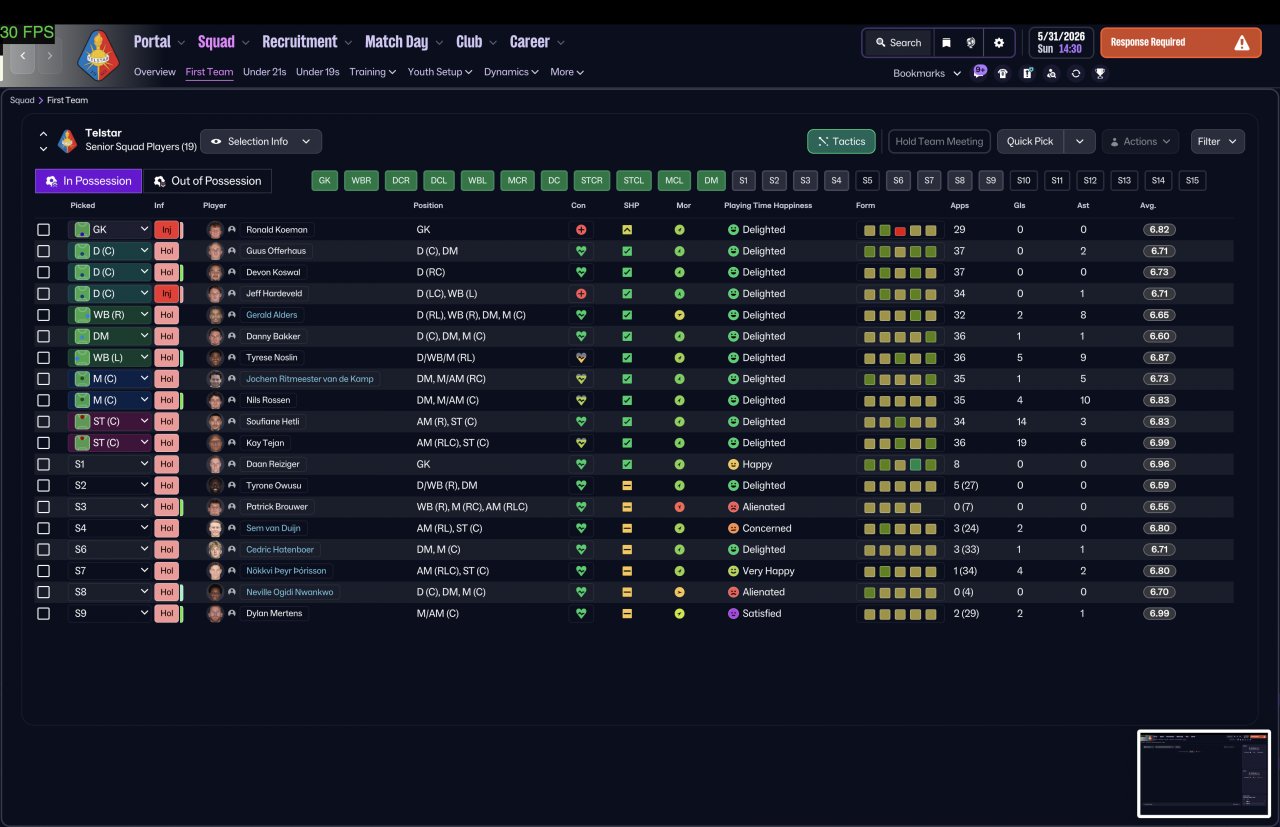
Task: Click the Quick Pick button
Action: pos(1030,142)
